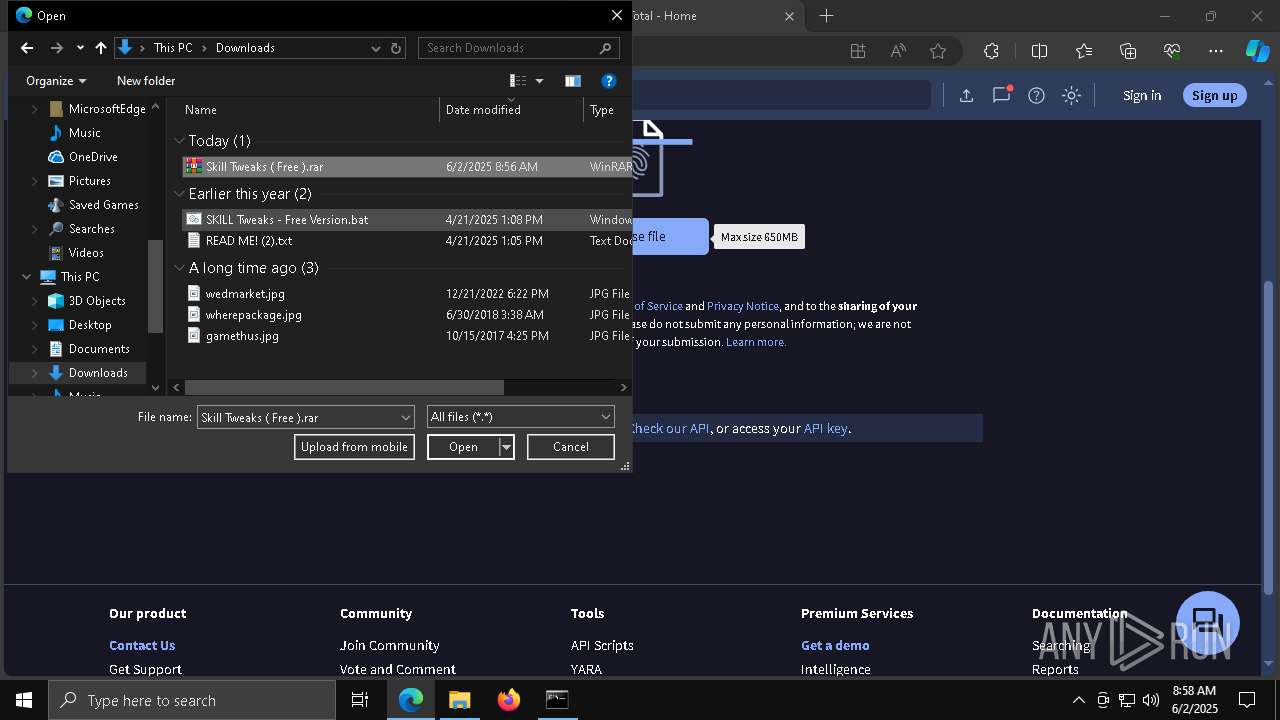Cancel the Open dialog
The width and height of the screenshot is (1280, 720).
click(571, 447)
